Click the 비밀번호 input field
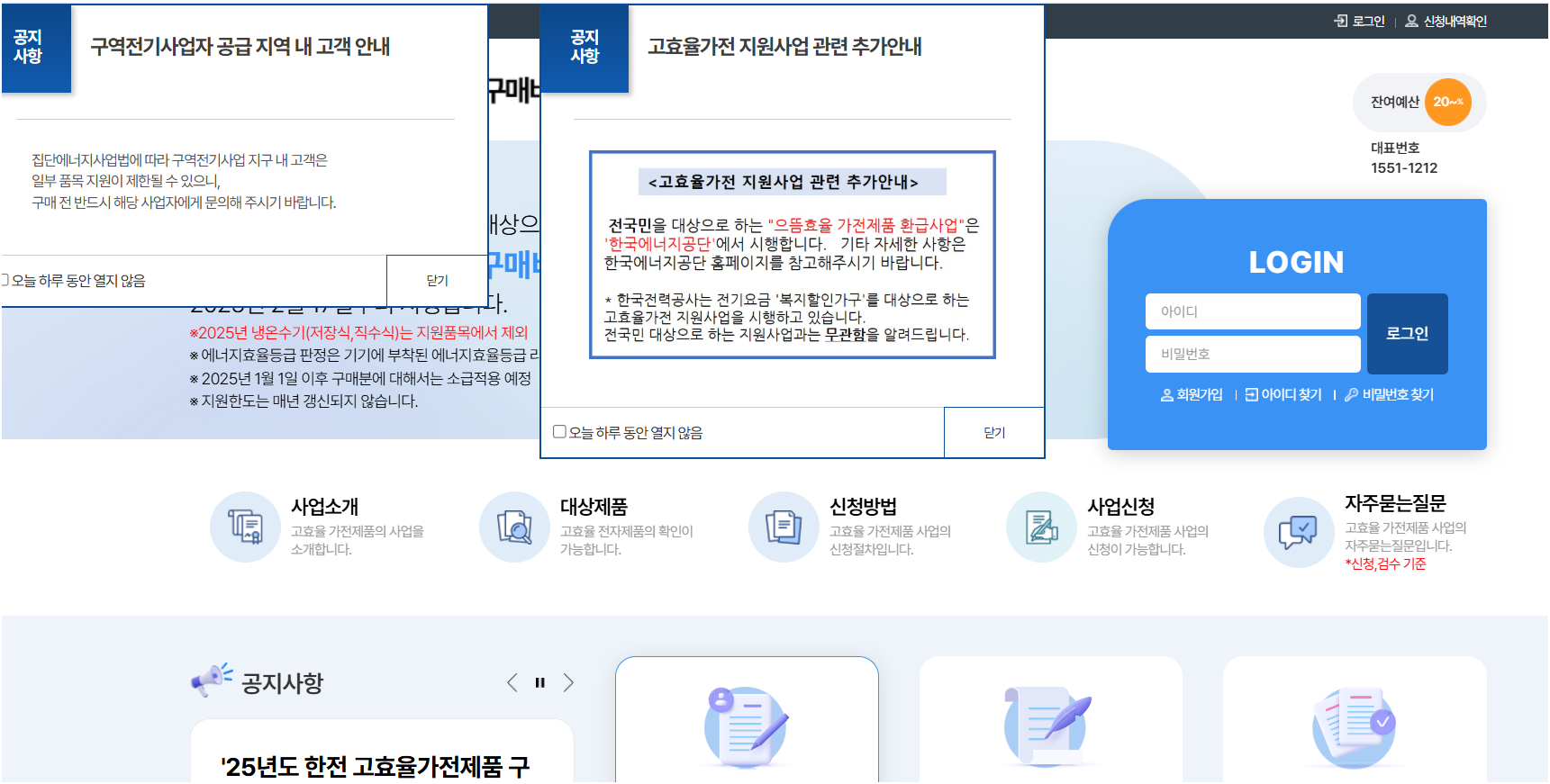 [1253, 354]
